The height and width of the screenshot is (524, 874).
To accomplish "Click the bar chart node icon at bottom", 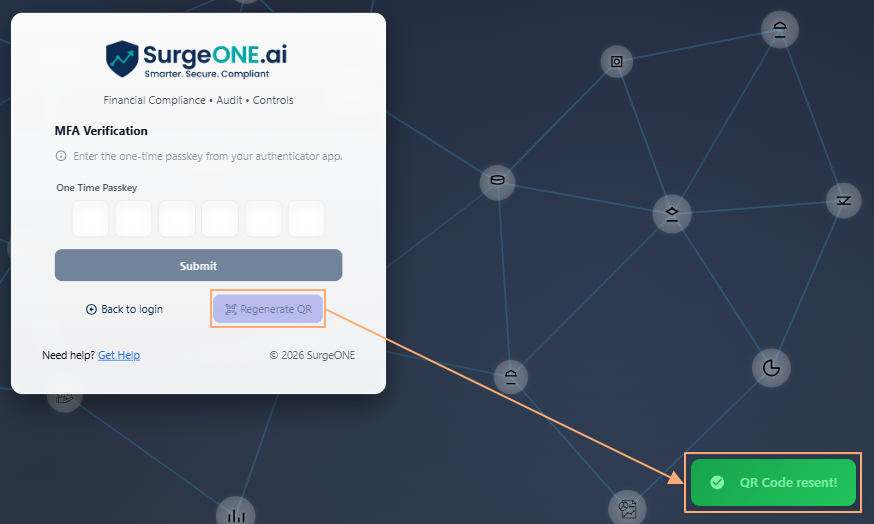I will pos(236,514).
